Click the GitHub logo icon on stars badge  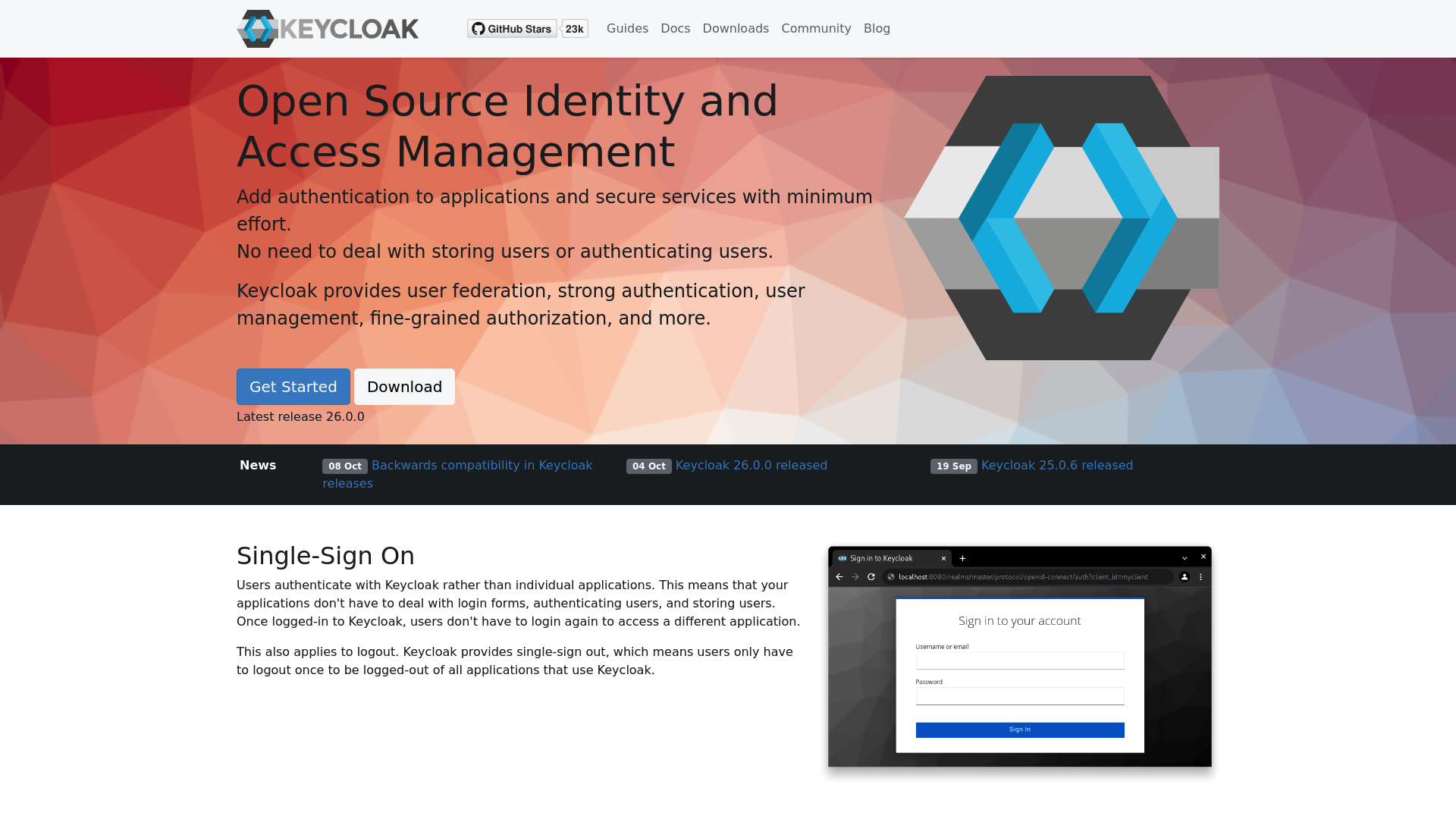[x=478, y=28]
